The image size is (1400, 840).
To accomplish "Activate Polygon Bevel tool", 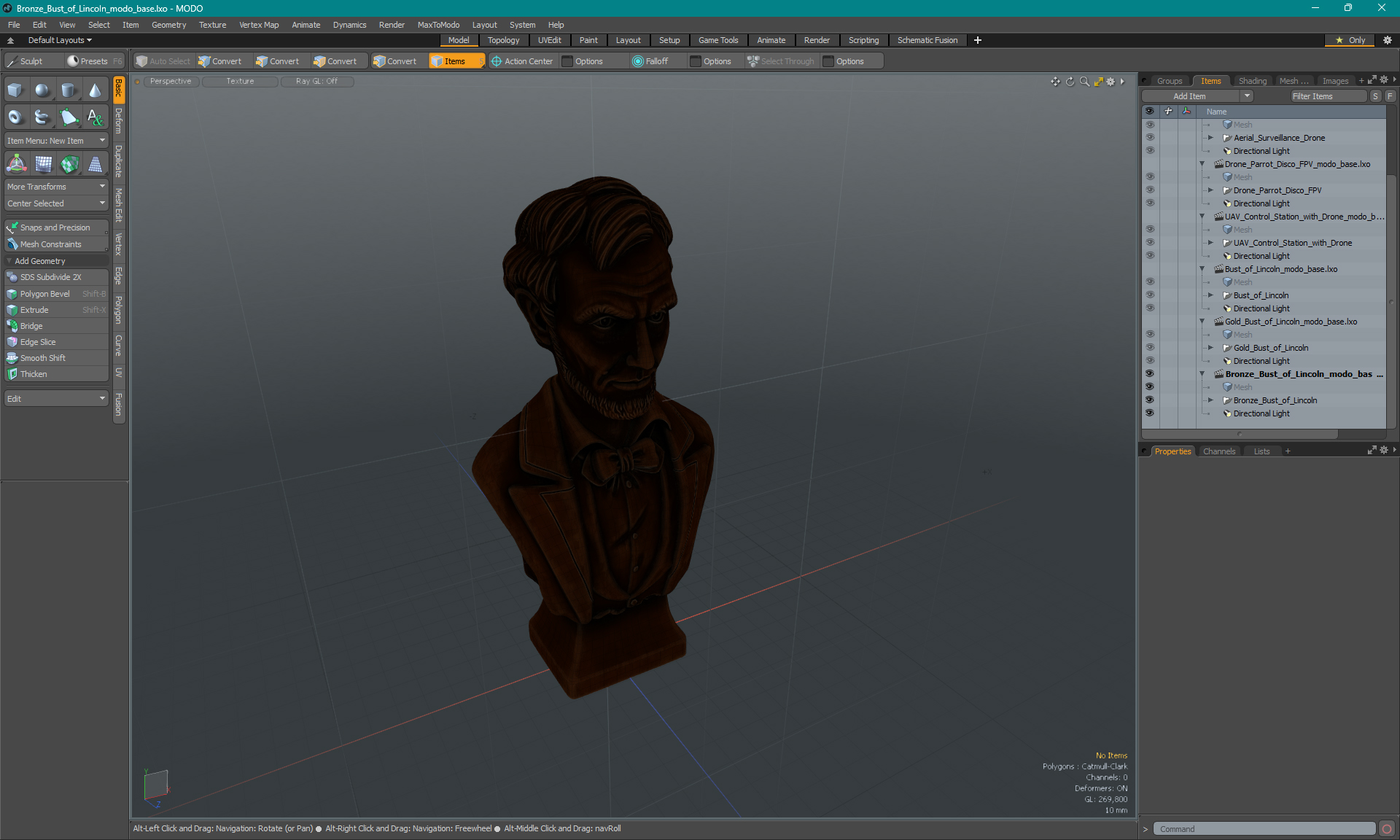I will 56,294.
